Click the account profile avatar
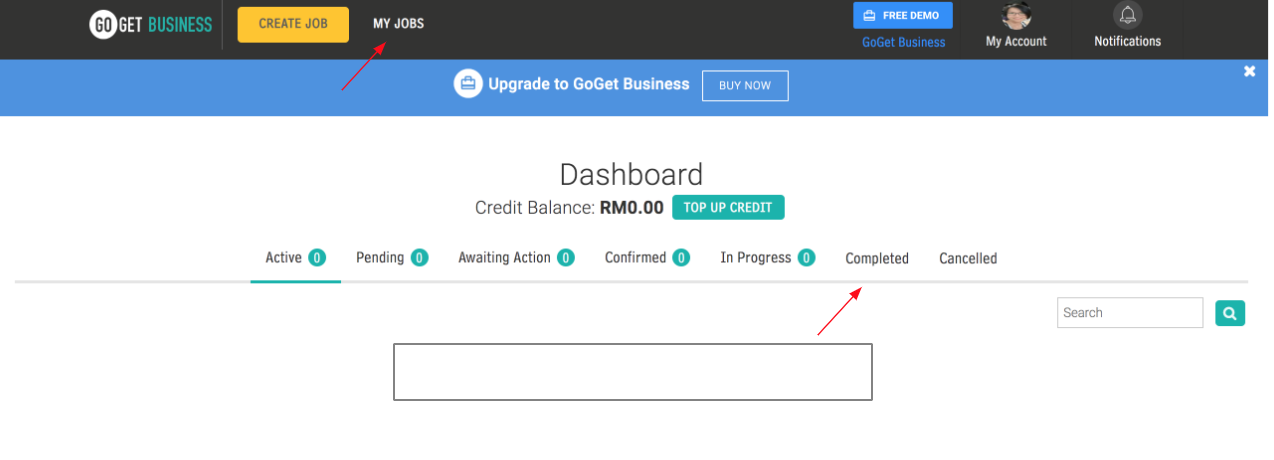This screenshot has height=460, width=1274. tap(1015, 16)
